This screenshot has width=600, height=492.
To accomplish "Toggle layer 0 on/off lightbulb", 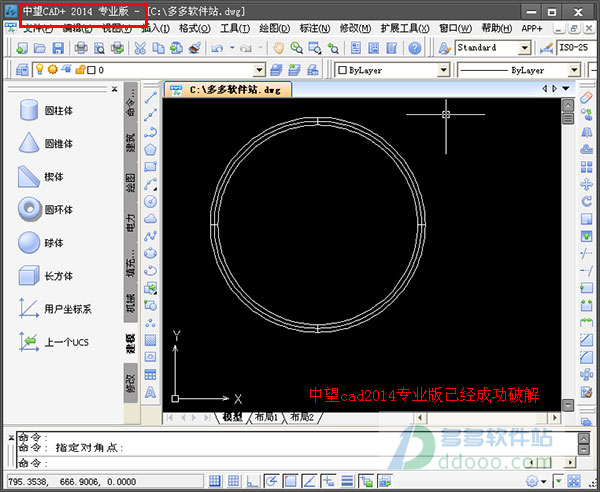I will 40,70.
